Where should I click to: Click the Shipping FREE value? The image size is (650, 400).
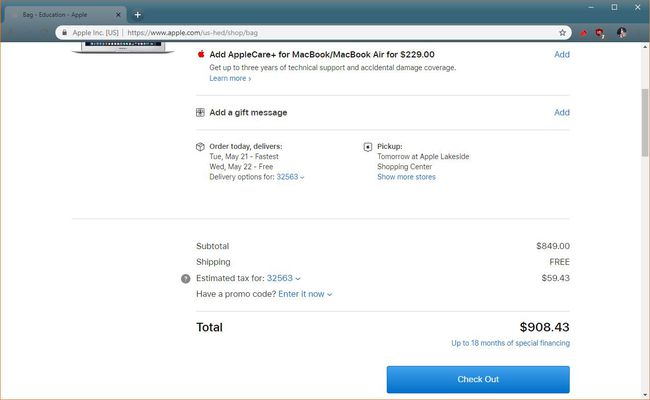coord(559,262)
